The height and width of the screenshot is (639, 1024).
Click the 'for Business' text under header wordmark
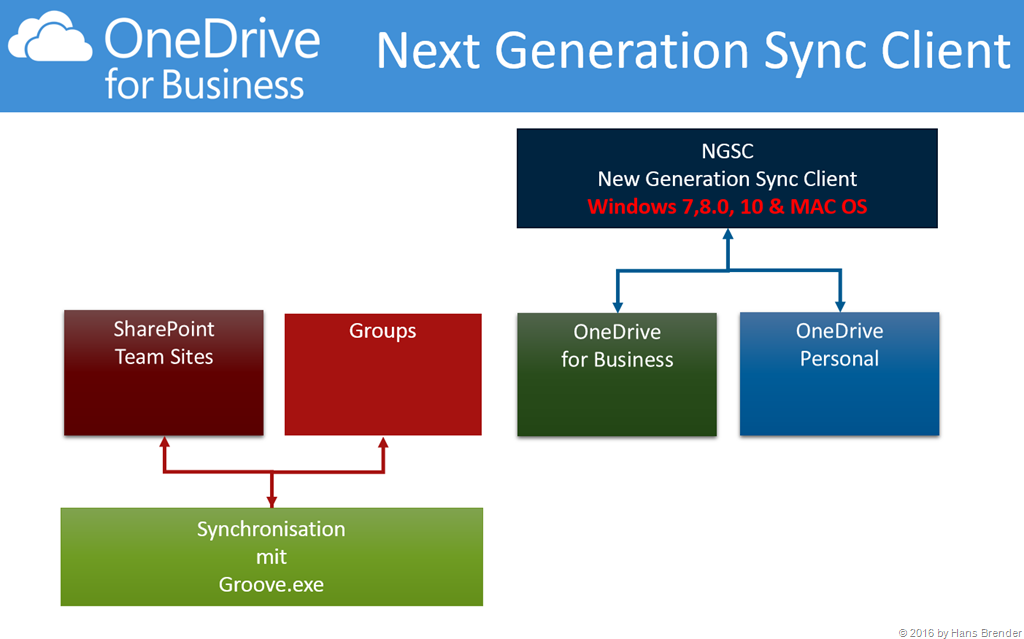coord(204,85)
